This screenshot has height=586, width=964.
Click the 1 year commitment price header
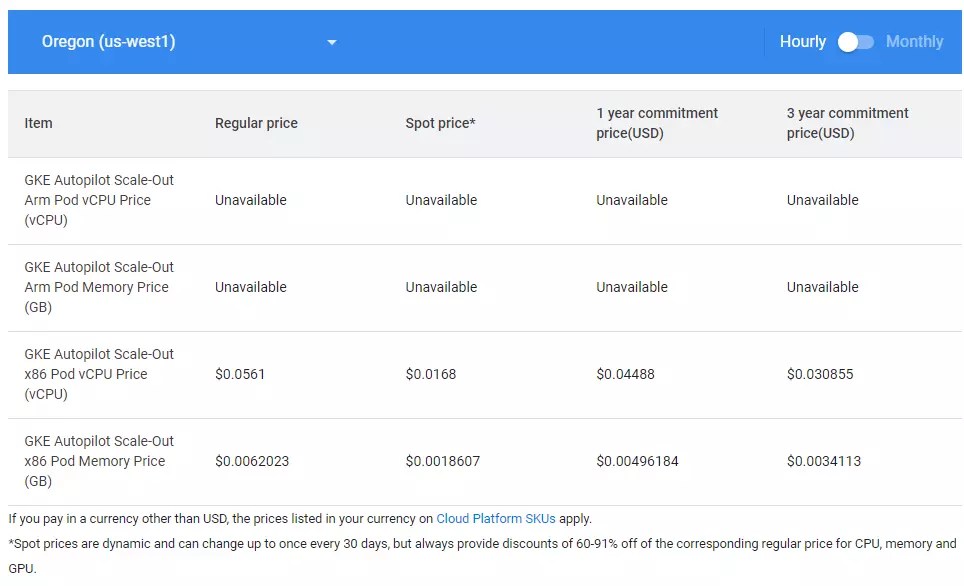click(x=657, y=122)
